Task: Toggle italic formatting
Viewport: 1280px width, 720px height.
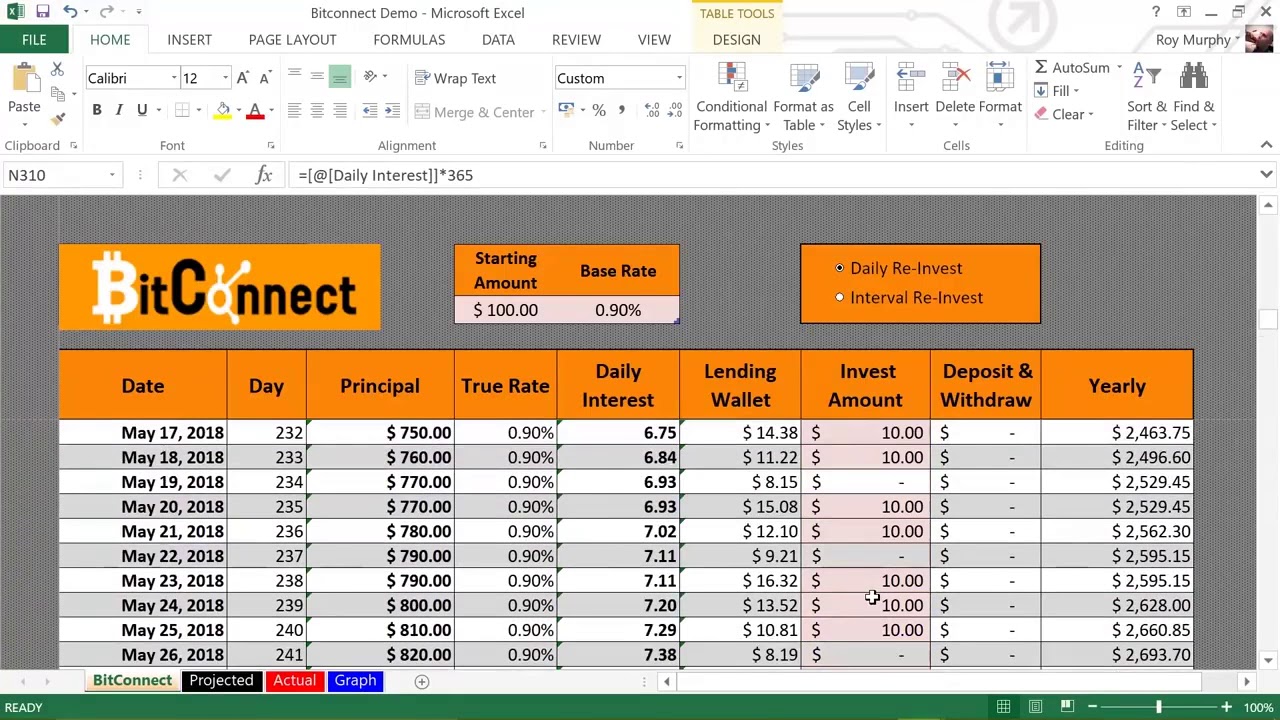Action: coord(119,110)
